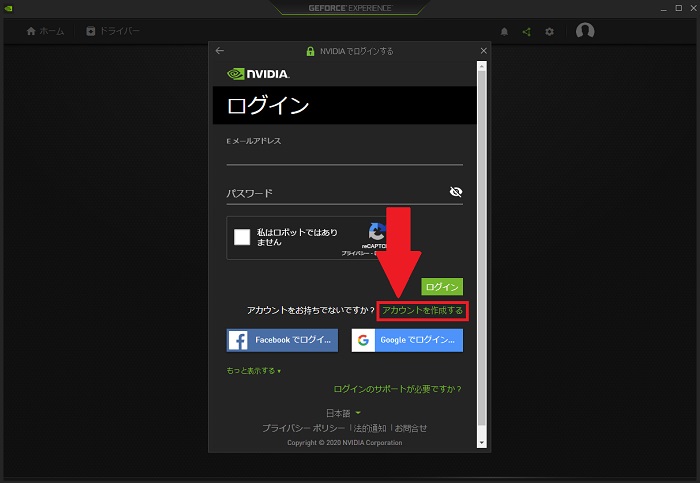Click the green ログイン button
This screenshot has height=483, width=700.
pos(442,287)
